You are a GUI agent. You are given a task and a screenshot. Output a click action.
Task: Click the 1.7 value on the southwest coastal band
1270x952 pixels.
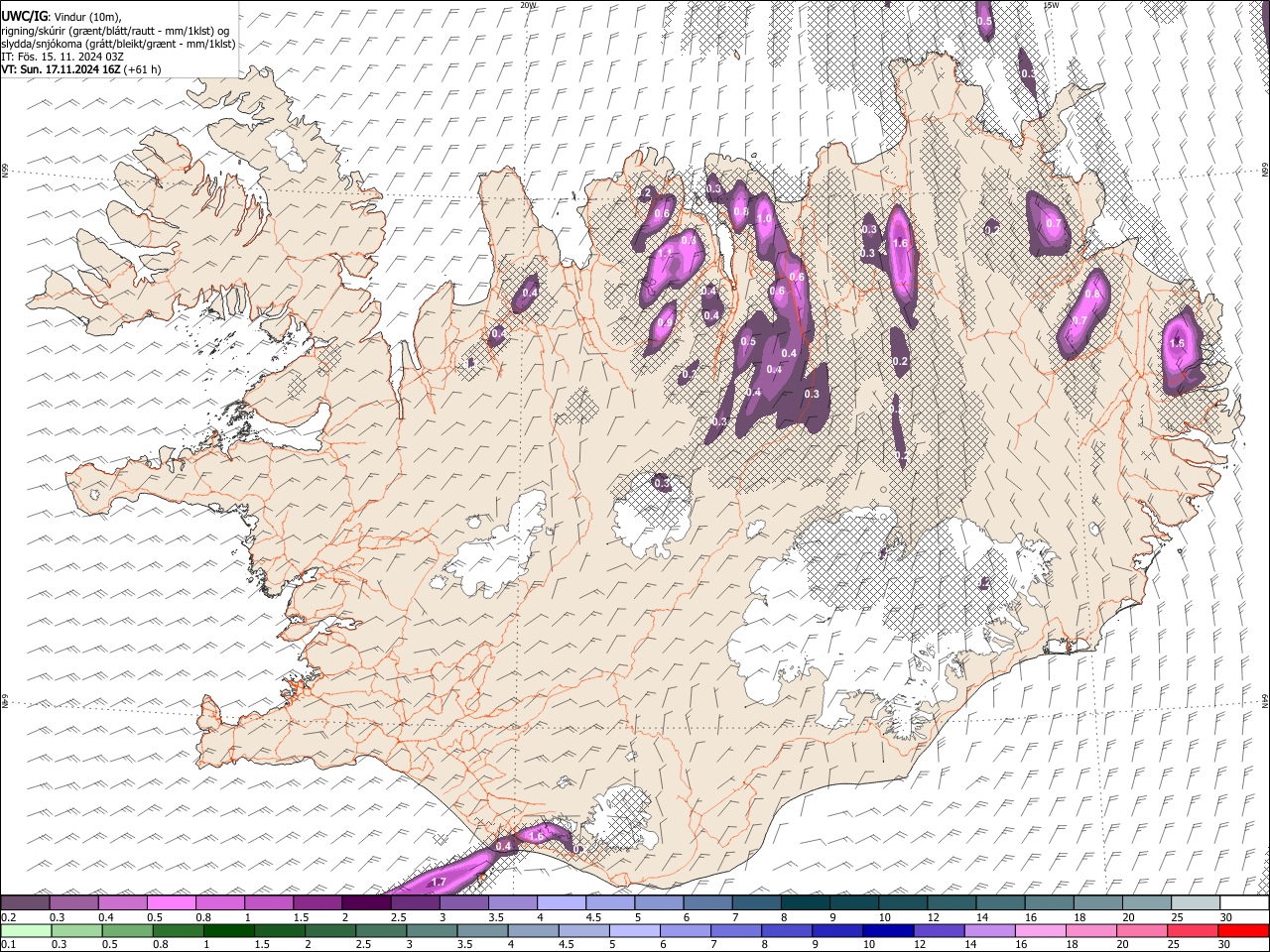coord(441,882)
